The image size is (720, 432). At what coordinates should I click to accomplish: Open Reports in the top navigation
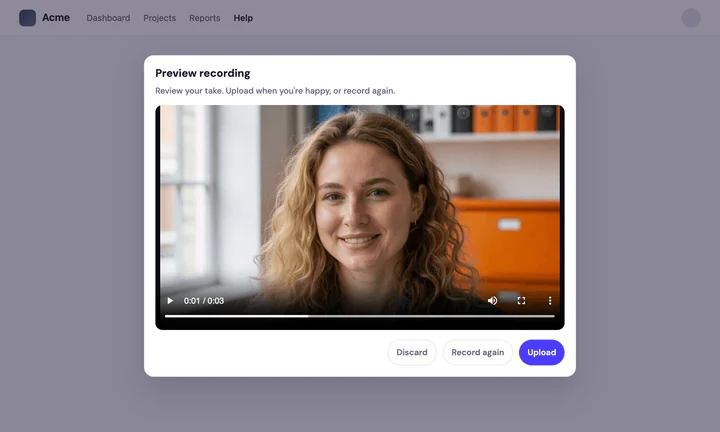pos(204,18)
